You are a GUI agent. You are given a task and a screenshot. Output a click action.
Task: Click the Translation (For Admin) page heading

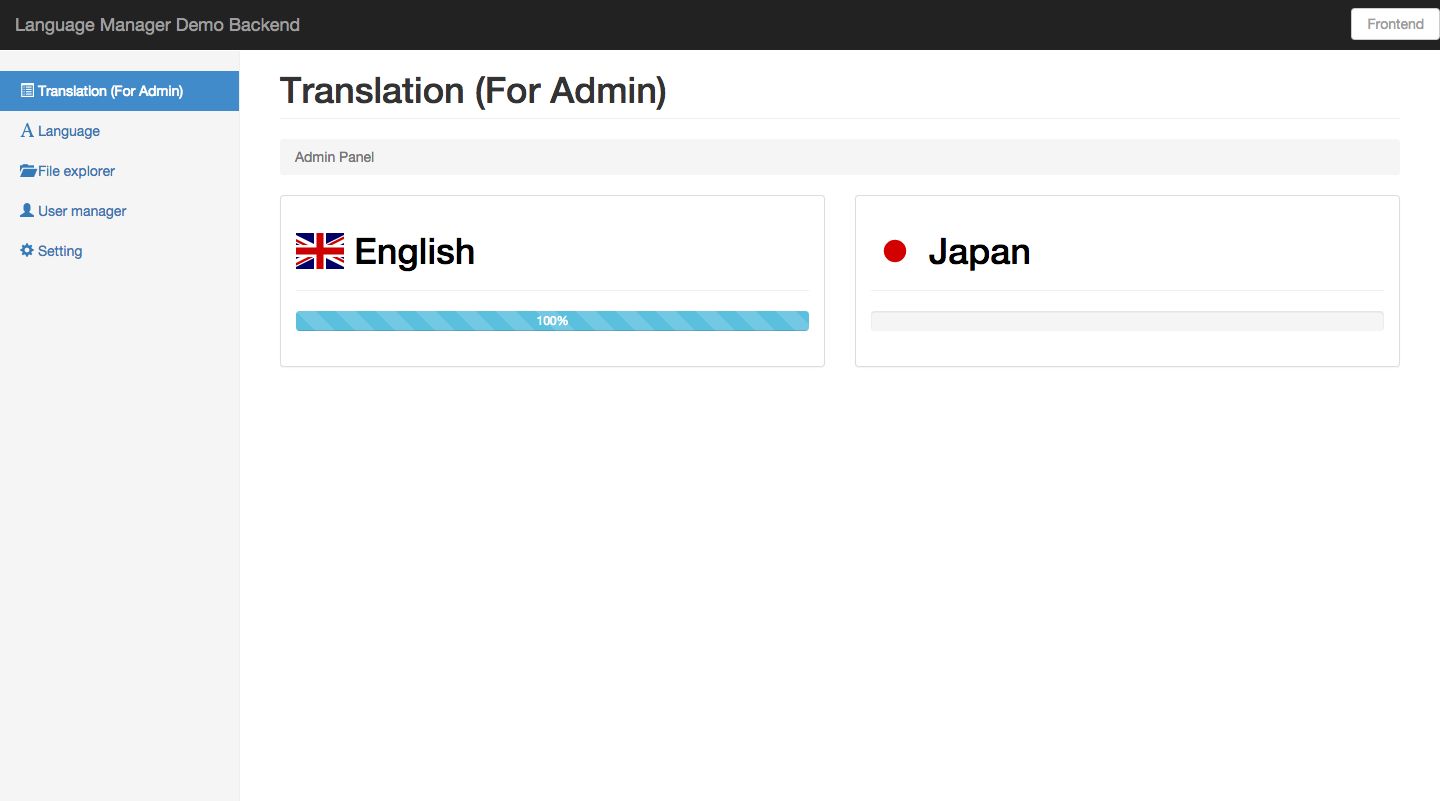click(473, 91)
